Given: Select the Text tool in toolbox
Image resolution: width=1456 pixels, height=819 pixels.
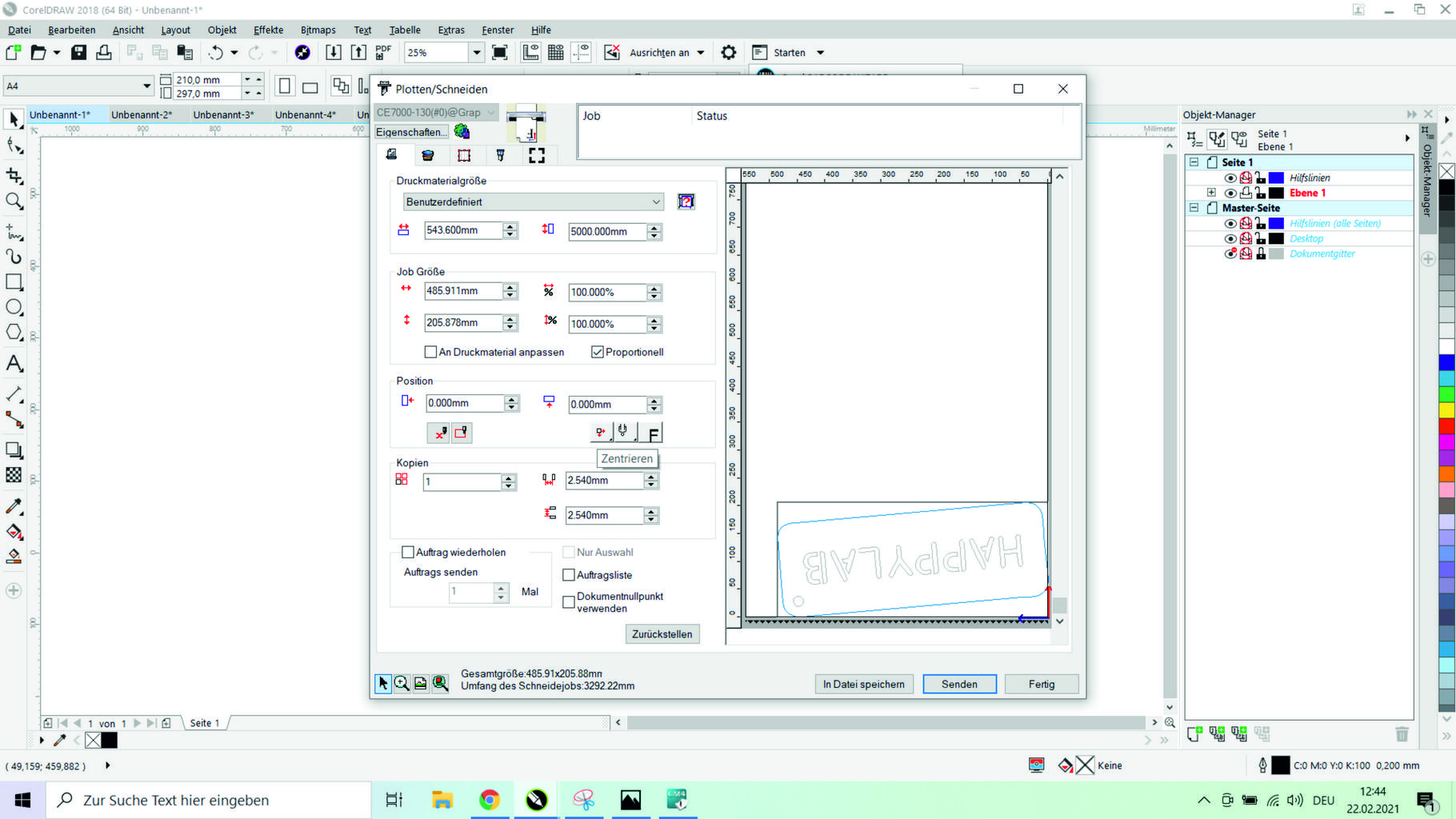Looking at the screenshot, I should [14, 364].
